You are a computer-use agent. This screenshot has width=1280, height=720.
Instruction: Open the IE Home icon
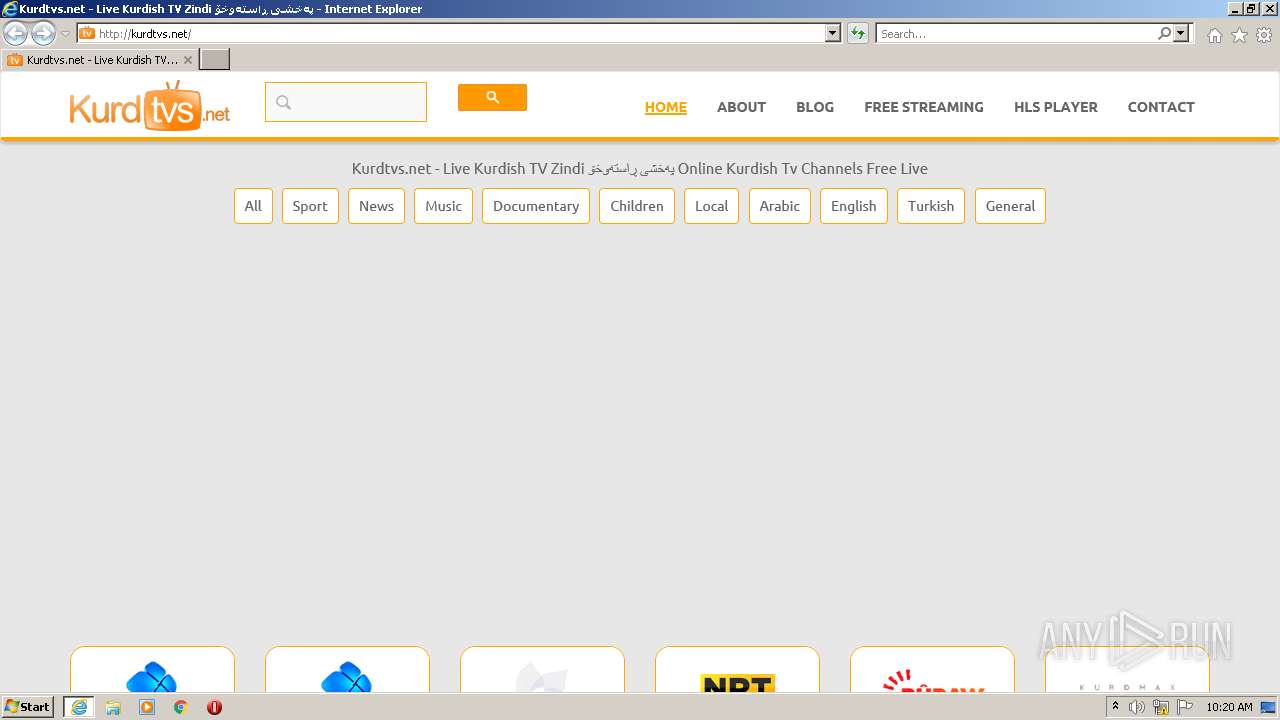coord(1214,35)
